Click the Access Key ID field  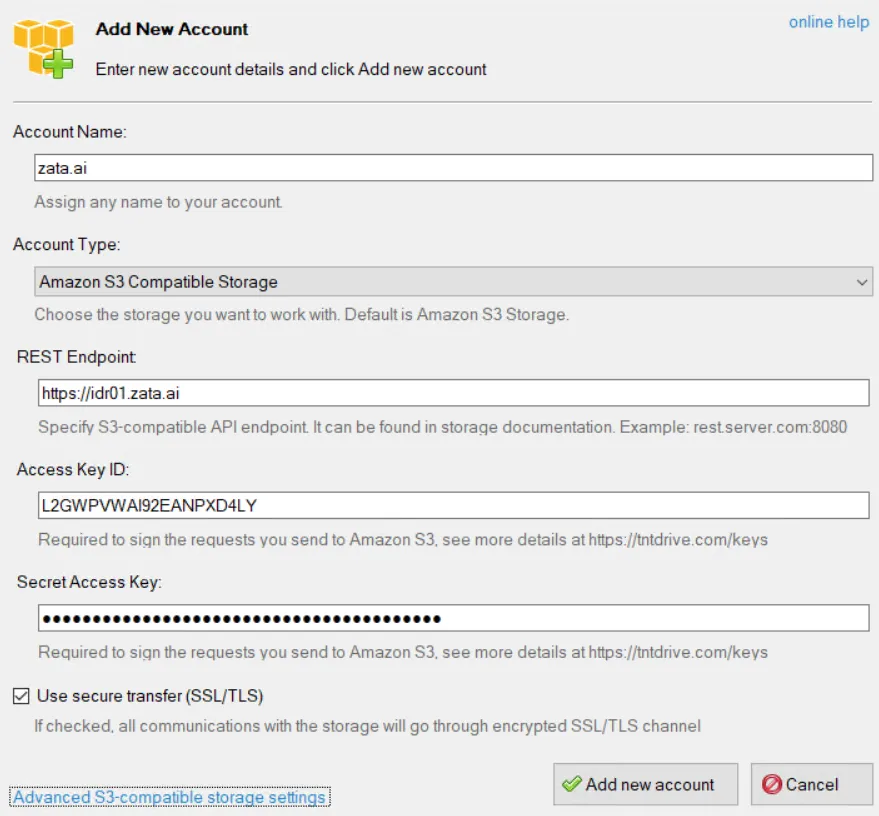pos(453,506)
